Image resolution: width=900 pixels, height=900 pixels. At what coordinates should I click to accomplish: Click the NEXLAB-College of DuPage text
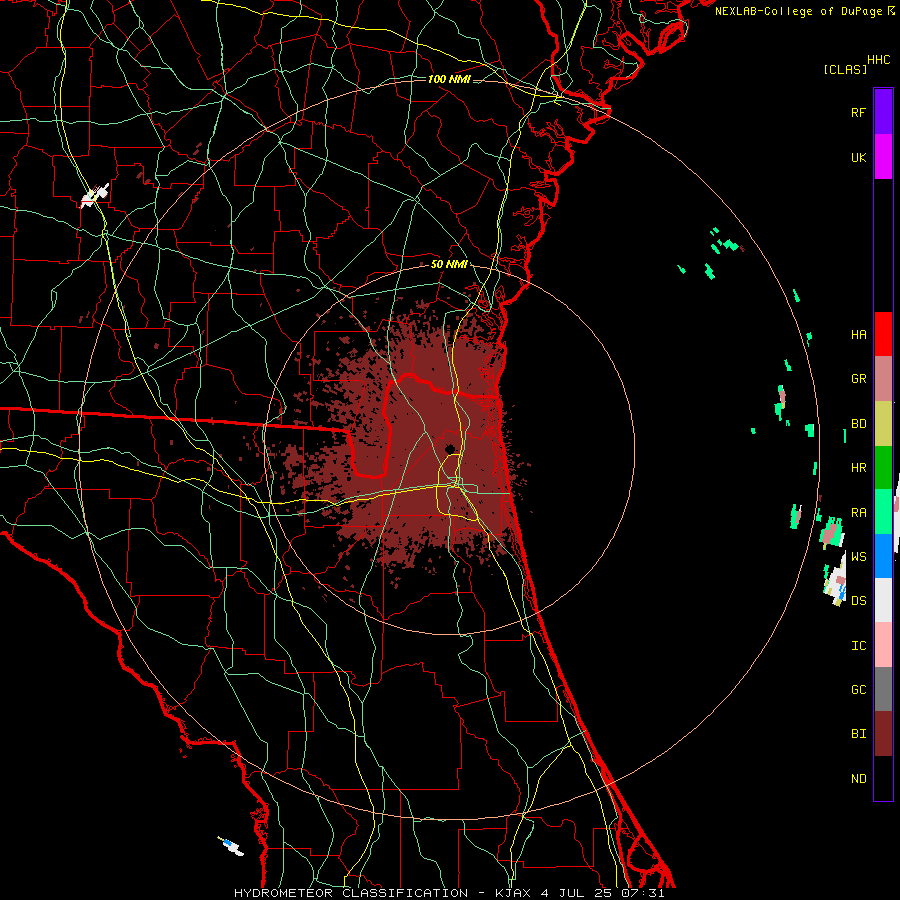[800, 11]
